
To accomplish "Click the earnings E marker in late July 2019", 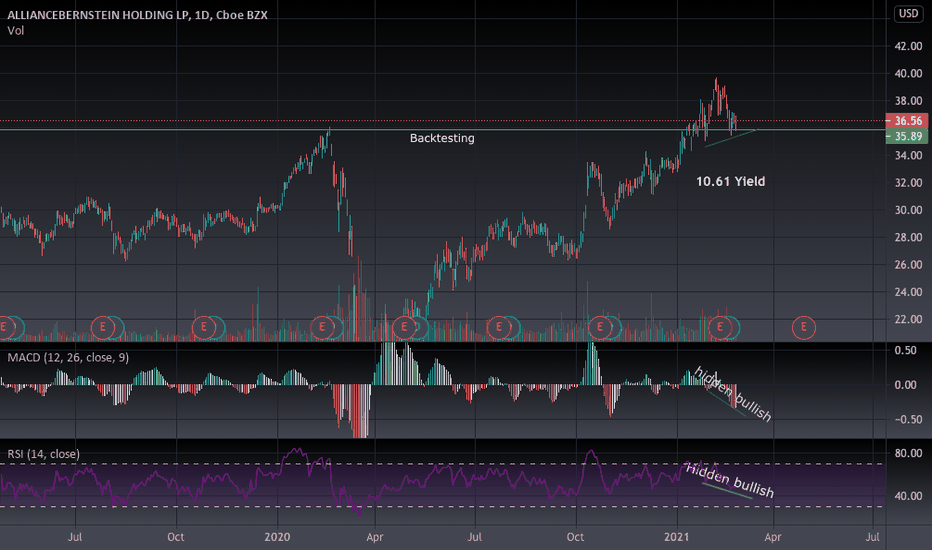I will [x=102, y=328].
